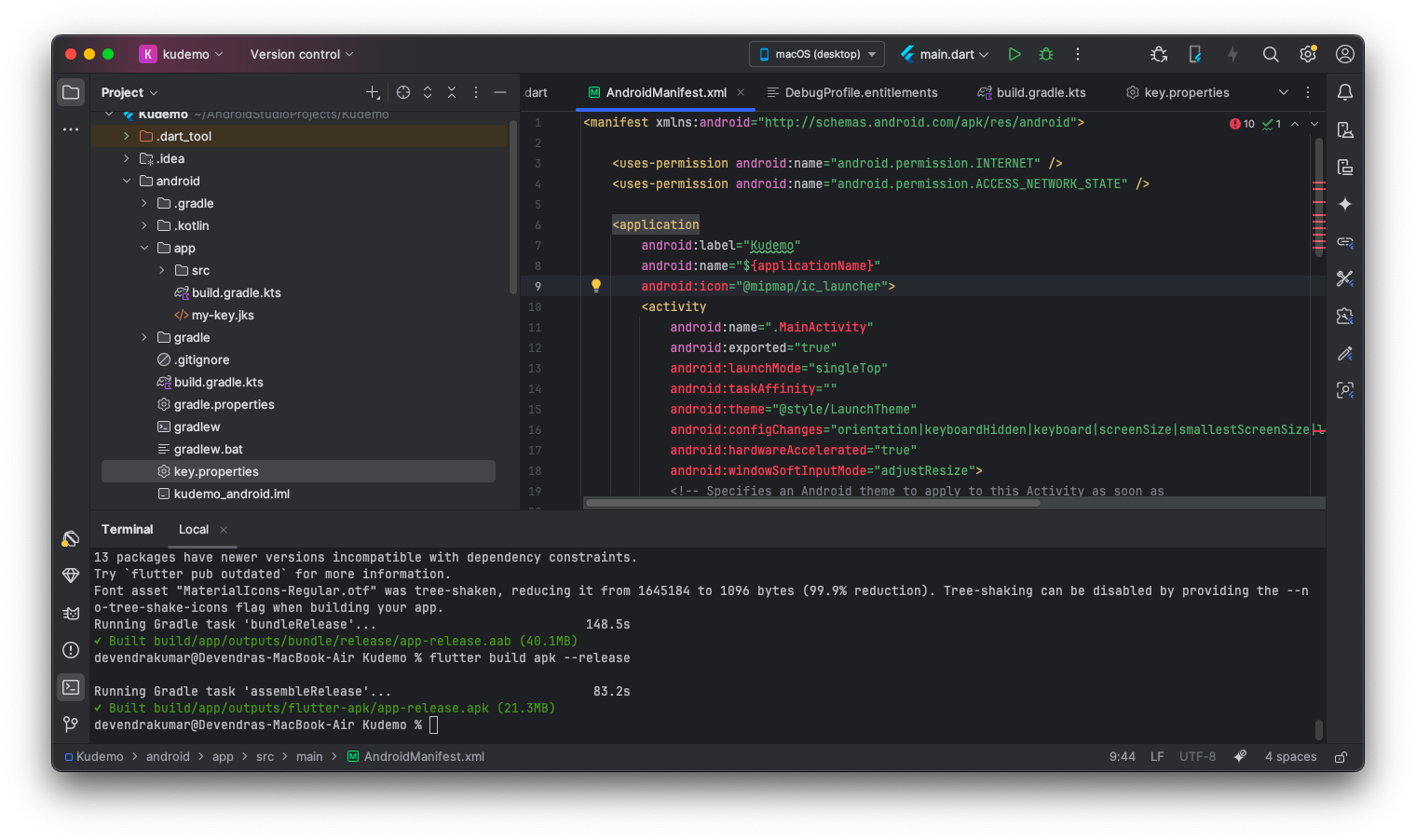
Task: Open the Gemini sparkle icon
Action: coord(1345,204)
